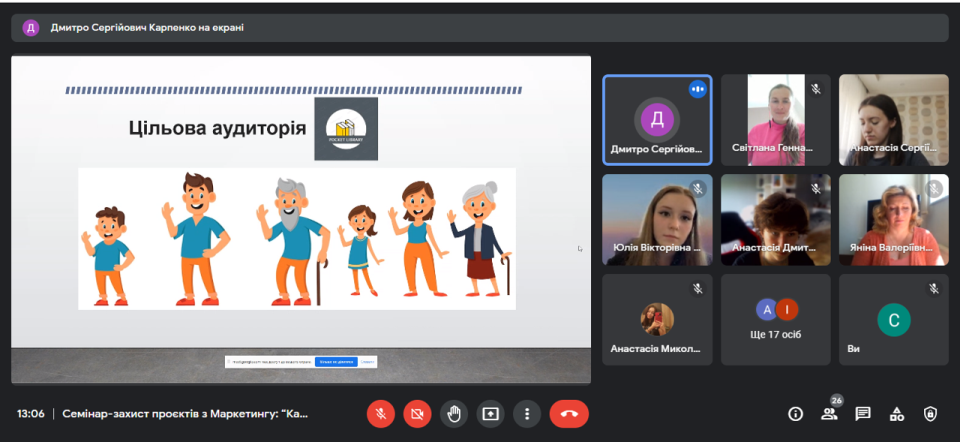Click the A avatar in 'Ще 17 осіб' tile
The width and height of the screenshot is (960, 442).
tap(767, 310)
